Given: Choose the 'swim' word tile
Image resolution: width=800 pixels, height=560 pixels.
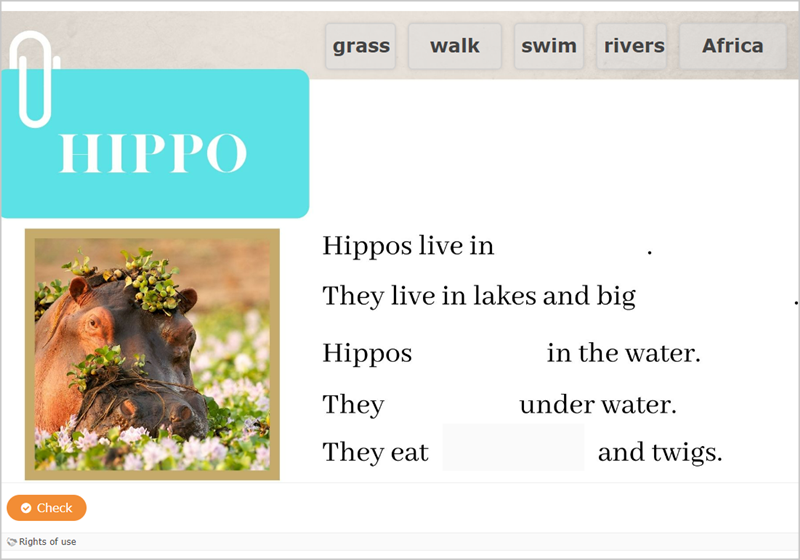Looking at the screenshot, I should tap(549, 46).
